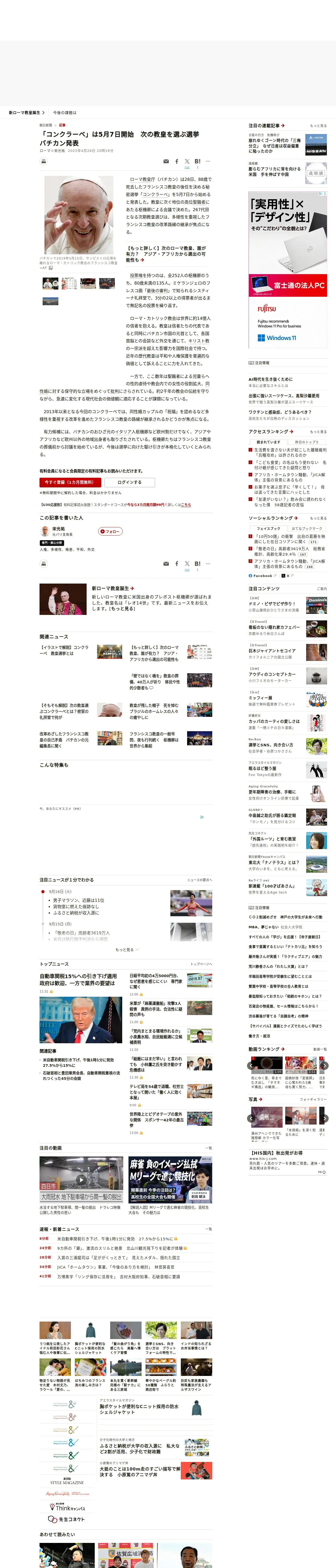The width and height of the screenshot is (336, 1568).
Task: Click Hatena bookmark B! icon under headline
Action: point(197,161)
